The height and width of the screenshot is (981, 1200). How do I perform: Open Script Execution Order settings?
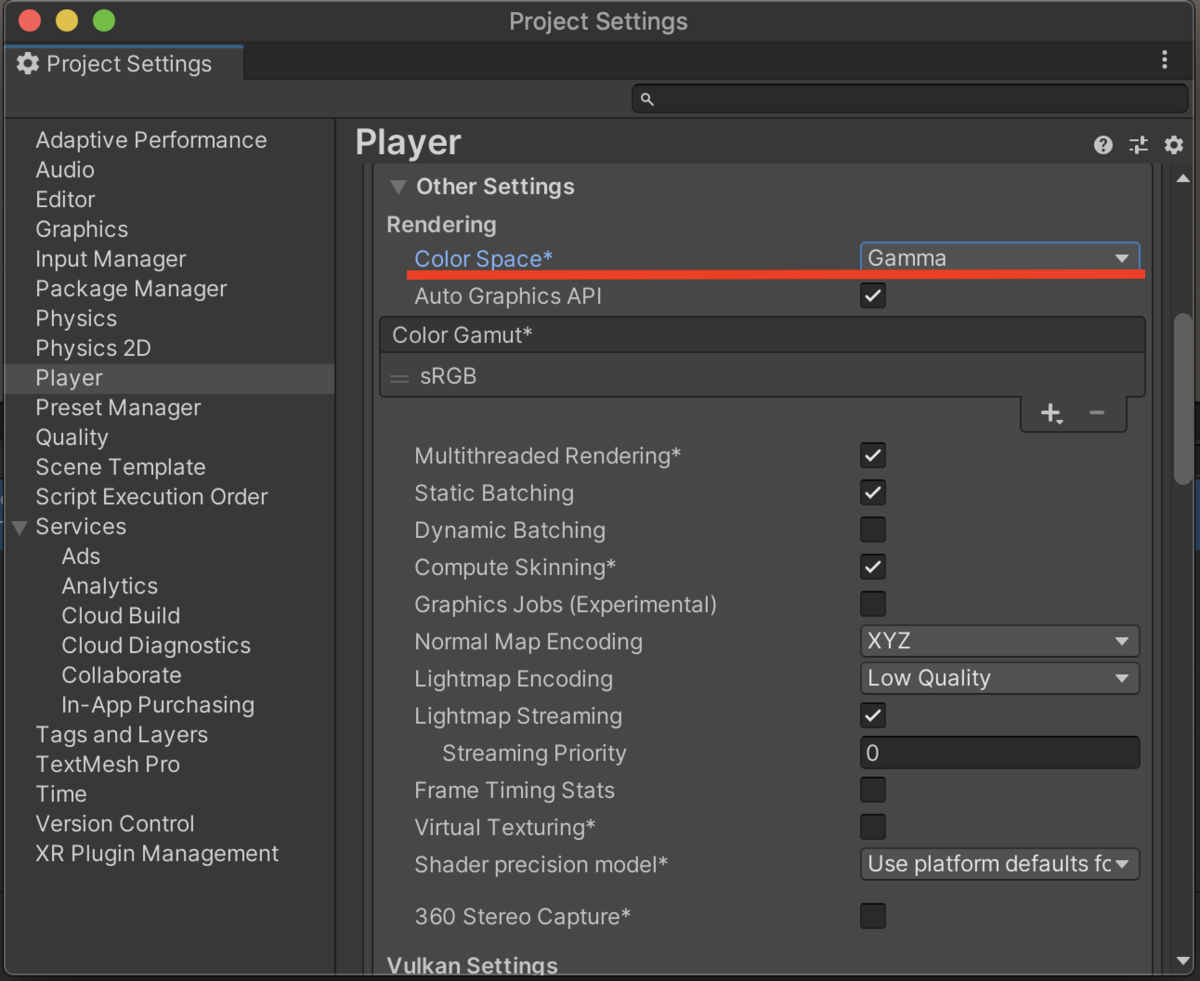(151, 497)
